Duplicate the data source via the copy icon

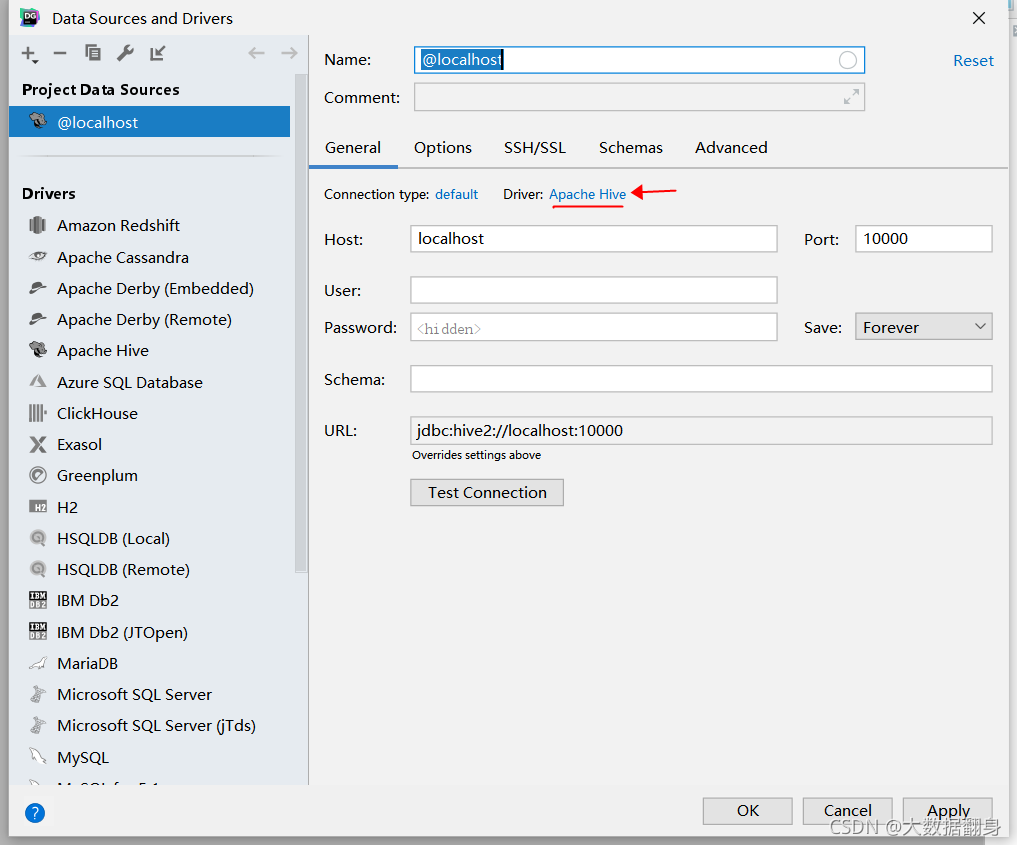click(93, 53)
